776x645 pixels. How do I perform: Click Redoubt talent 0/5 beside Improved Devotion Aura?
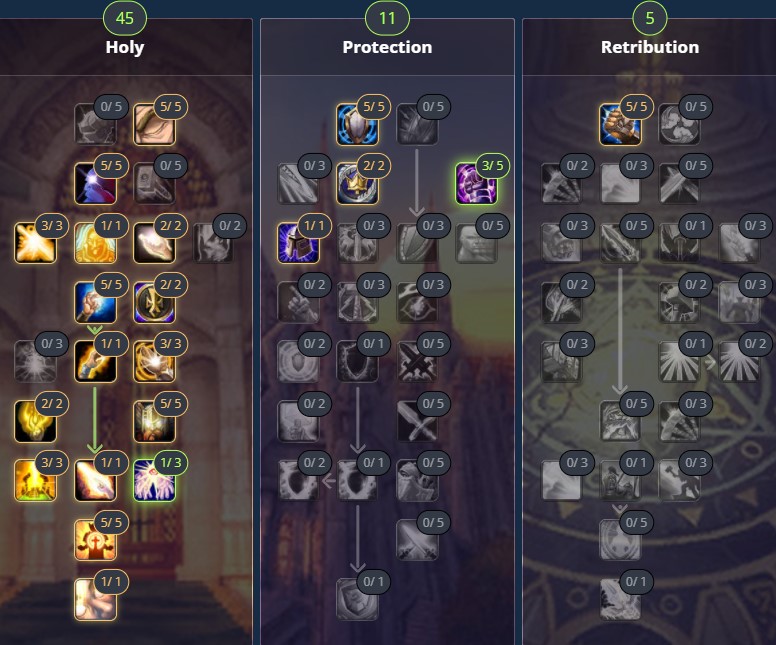(x=417, y=124)
